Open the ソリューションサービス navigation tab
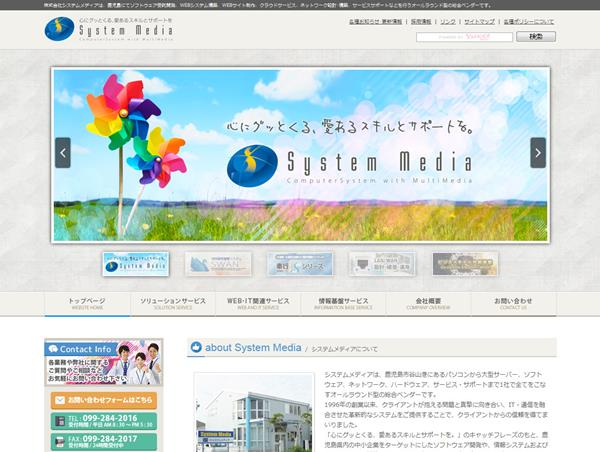Screen dimensions: 600x452 [173, 304]
